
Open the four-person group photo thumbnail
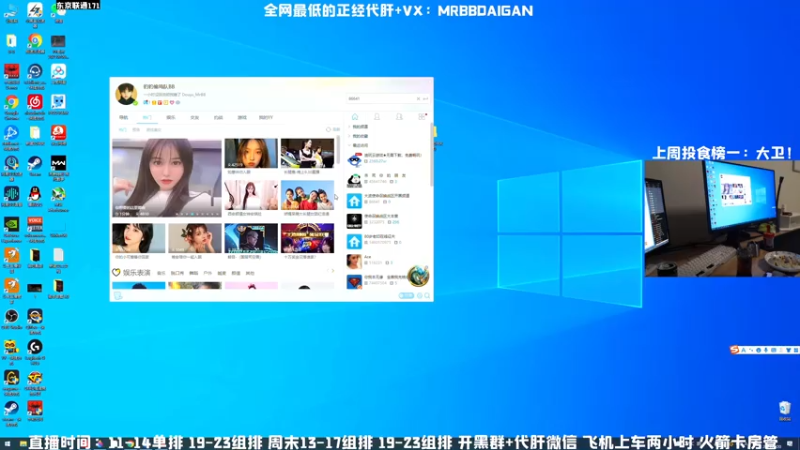click(x=307, y=195)
